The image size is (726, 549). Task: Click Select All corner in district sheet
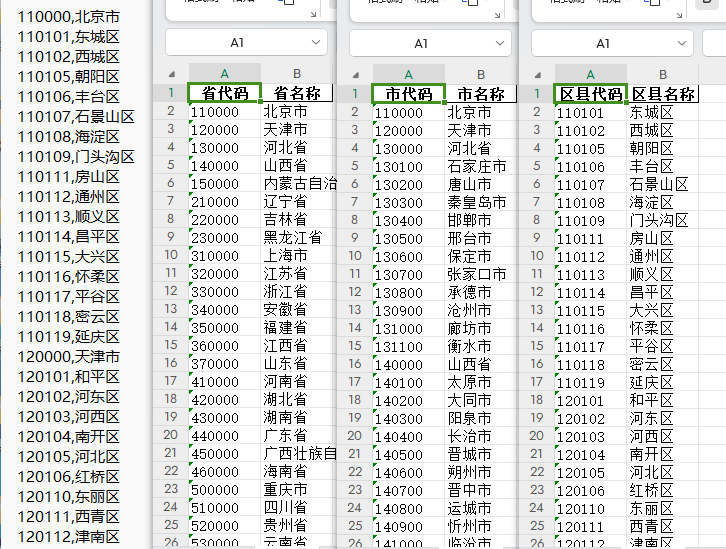(x=538, y=75)
